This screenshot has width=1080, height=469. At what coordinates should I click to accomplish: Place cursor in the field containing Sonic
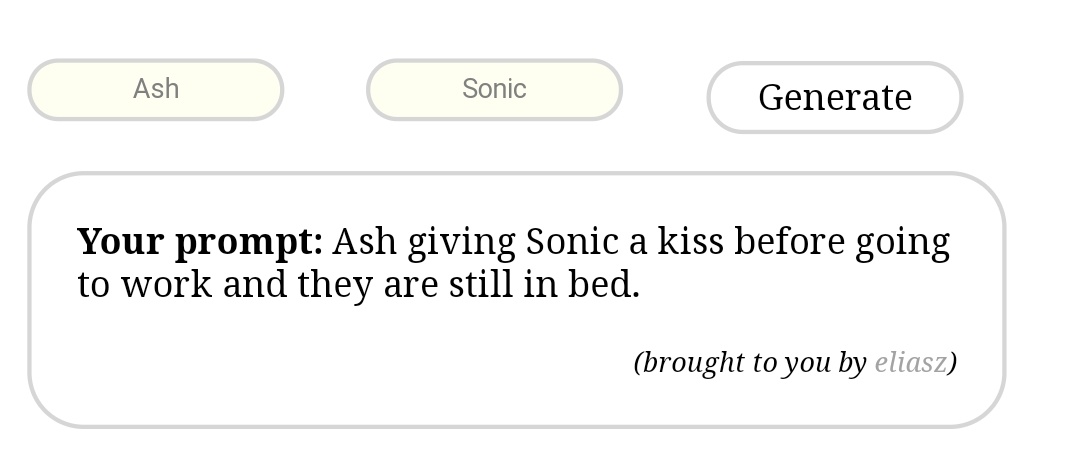coord(494,90)
